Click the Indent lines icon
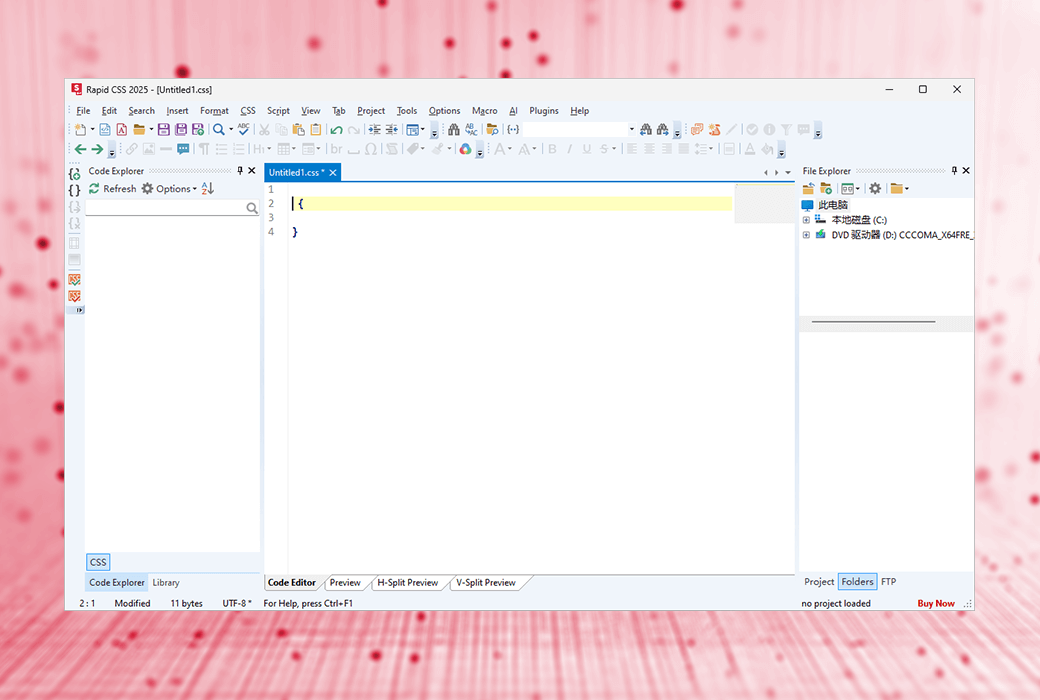Screen dimensions: 1040x700 pyautogui.click(x=375, y=129)
